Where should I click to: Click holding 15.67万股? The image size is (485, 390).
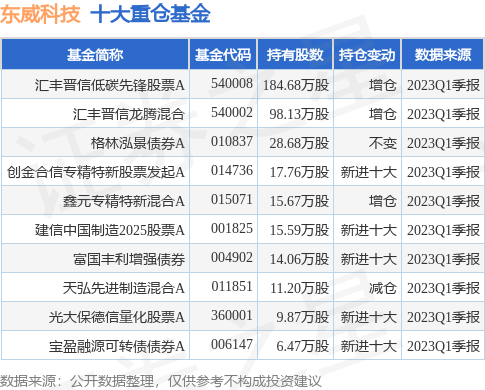[299, 201]
